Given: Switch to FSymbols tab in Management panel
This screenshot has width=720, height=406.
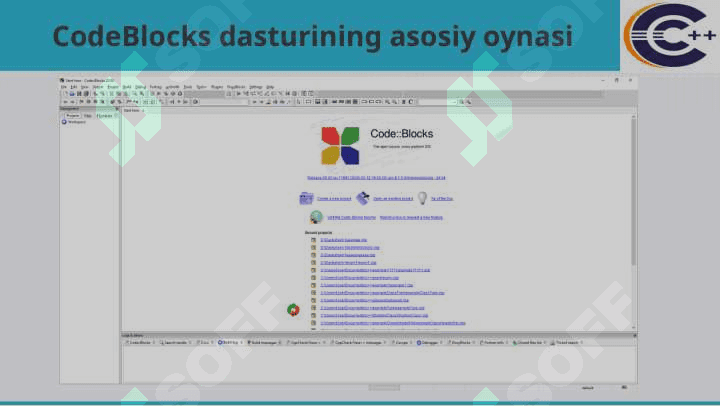Looking at the screenshot, I should (x=105, y=116).
